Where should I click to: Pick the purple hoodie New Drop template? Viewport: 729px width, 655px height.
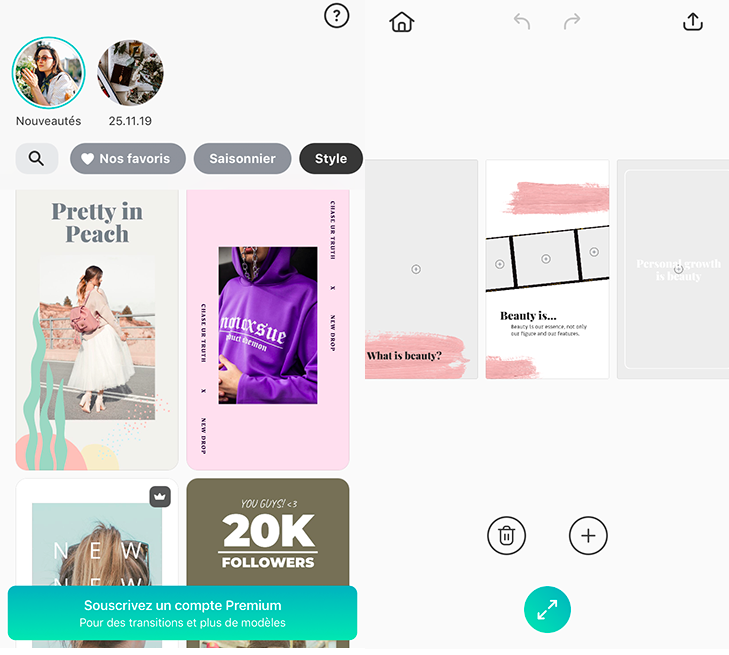tap(267, 328)
